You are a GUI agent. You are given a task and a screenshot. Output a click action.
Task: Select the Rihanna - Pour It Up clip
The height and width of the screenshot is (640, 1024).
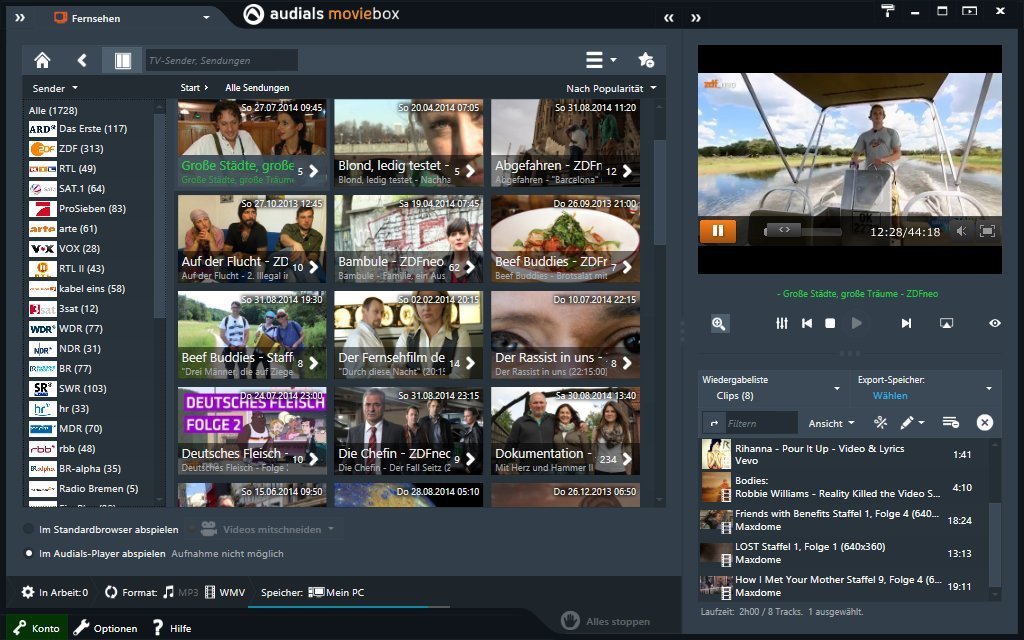click(843, 455)
